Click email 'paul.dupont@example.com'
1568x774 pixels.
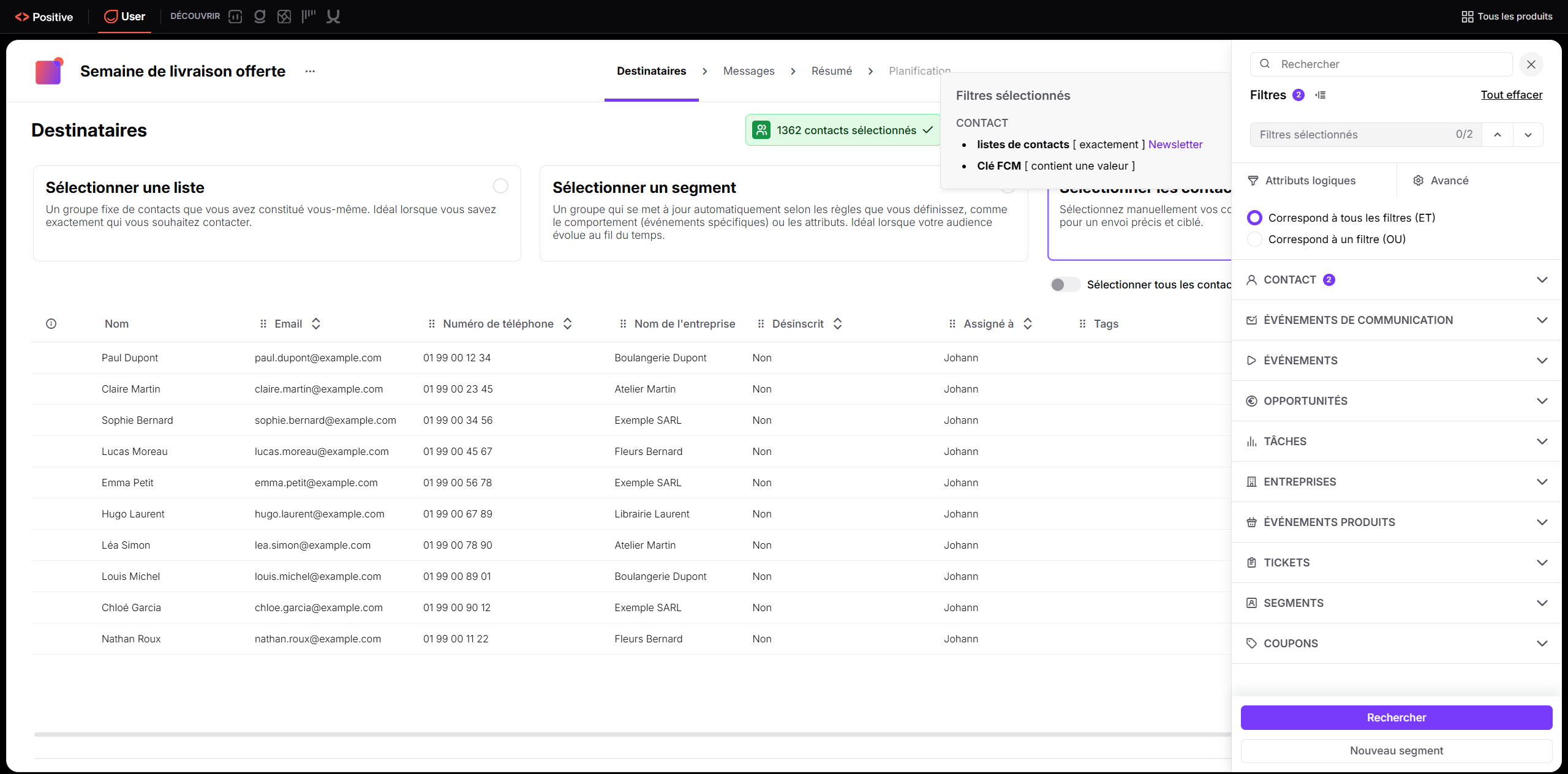[x=318, y=358]
